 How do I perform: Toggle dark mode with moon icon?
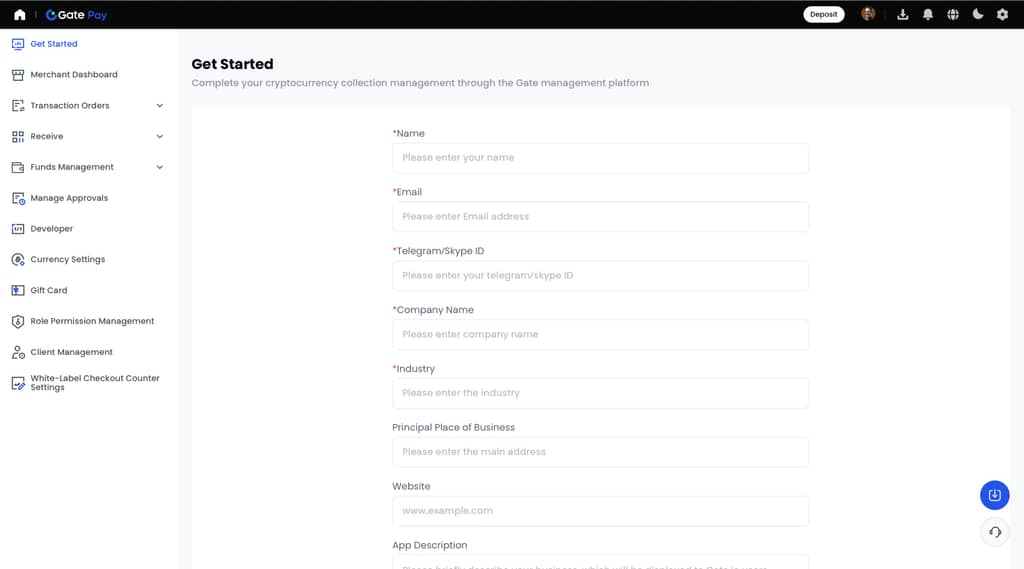tap(978, 15)
